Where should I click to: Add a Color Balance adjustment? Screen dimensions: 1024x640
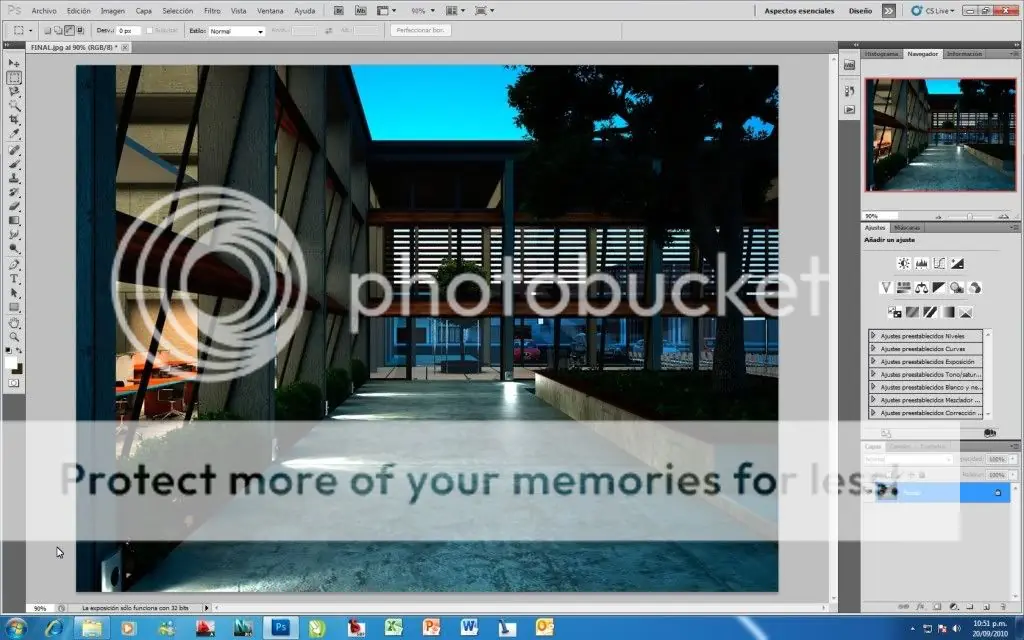pyautogui.click(x=921, y=287)
